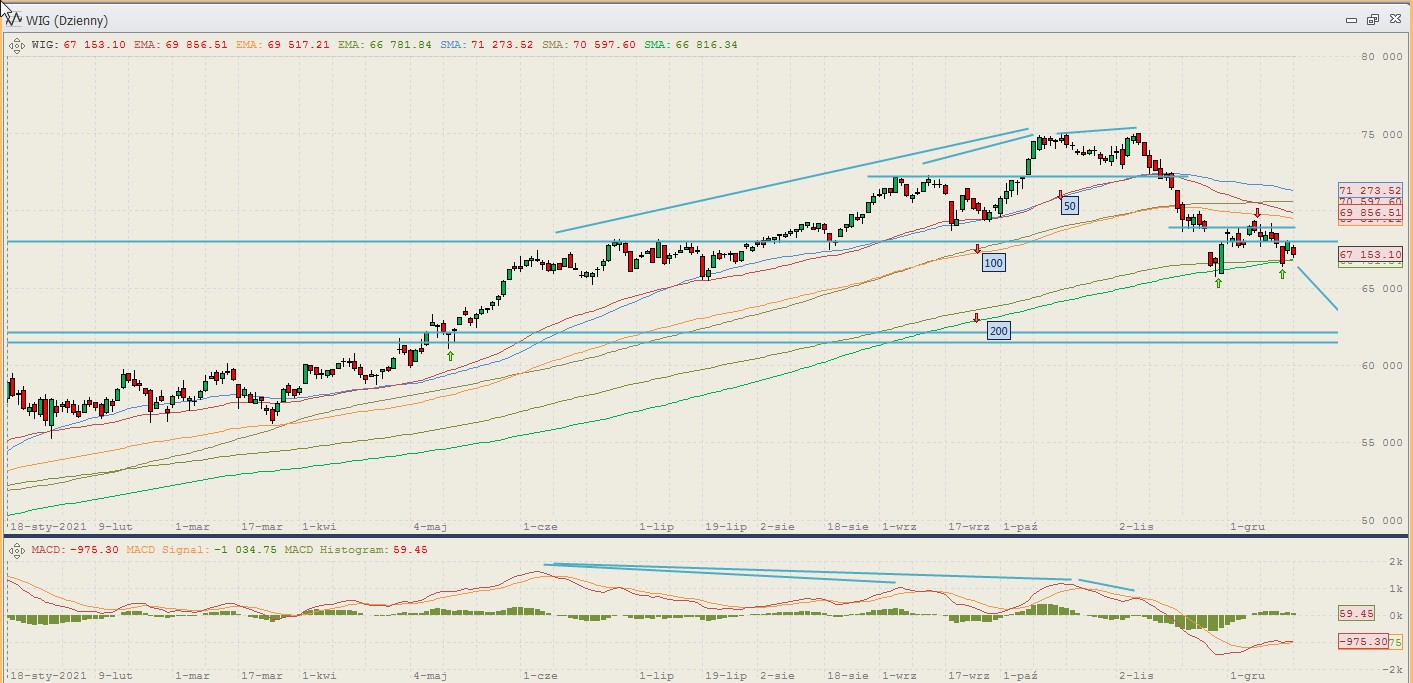Image resolution: width=1413 pixels, height=683 pixels.
Task: Close the WIG (Dzienny) chart window
Action: pos(1394,20)
